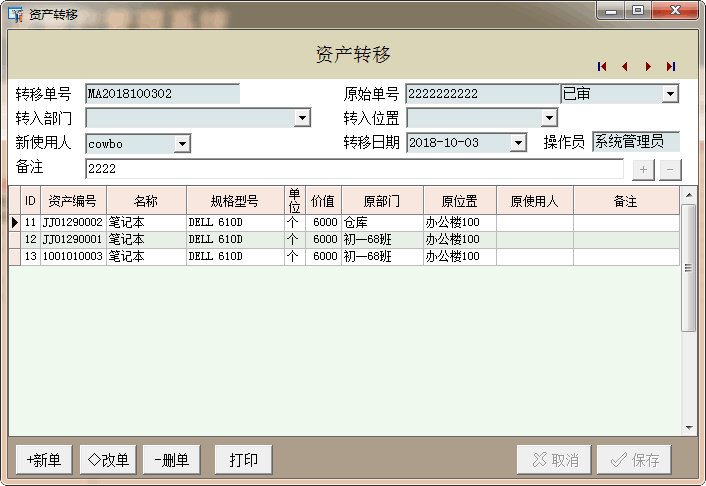Click previous record navigation arrow
This screenshot has height=486, width=706.
click(x=625, y=67)
